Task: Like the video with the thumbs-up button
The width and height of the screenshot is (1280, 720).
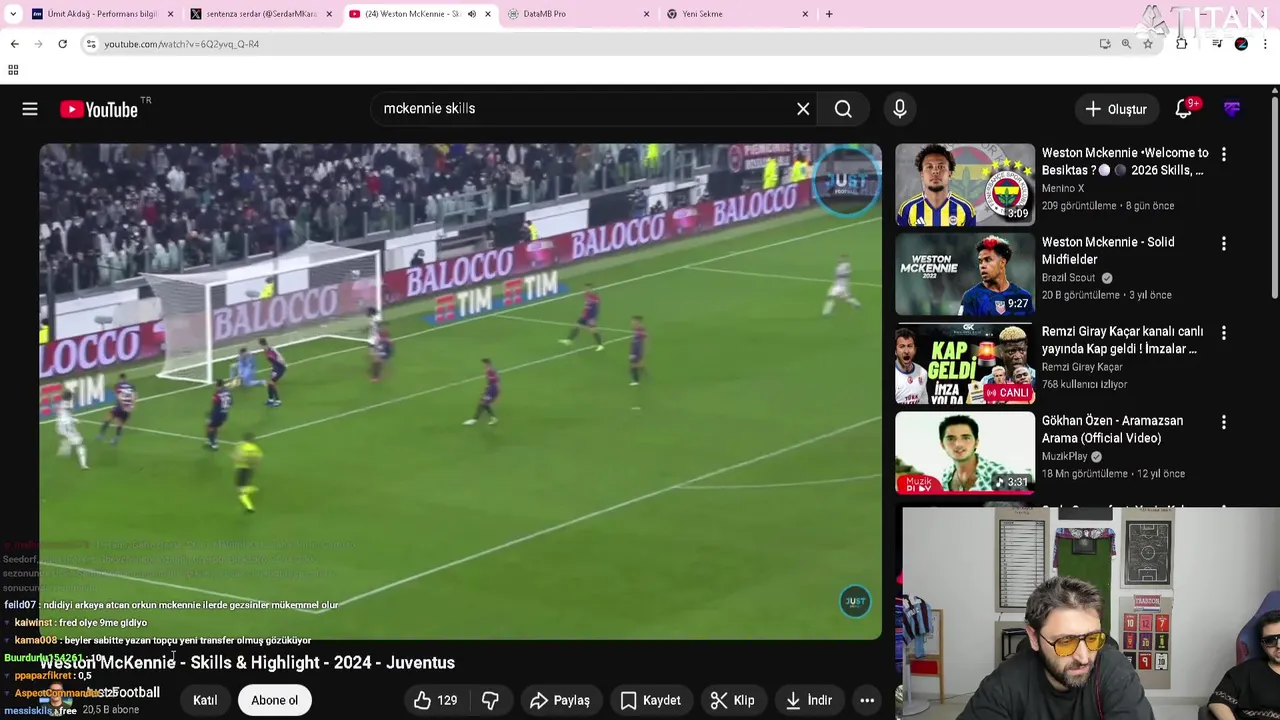Action: [x=435, y=700]
